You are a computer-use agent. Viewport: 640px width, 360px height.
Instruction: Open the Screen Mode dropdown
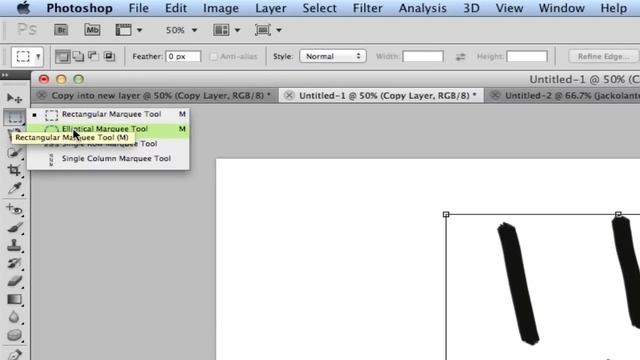(268, 30)
